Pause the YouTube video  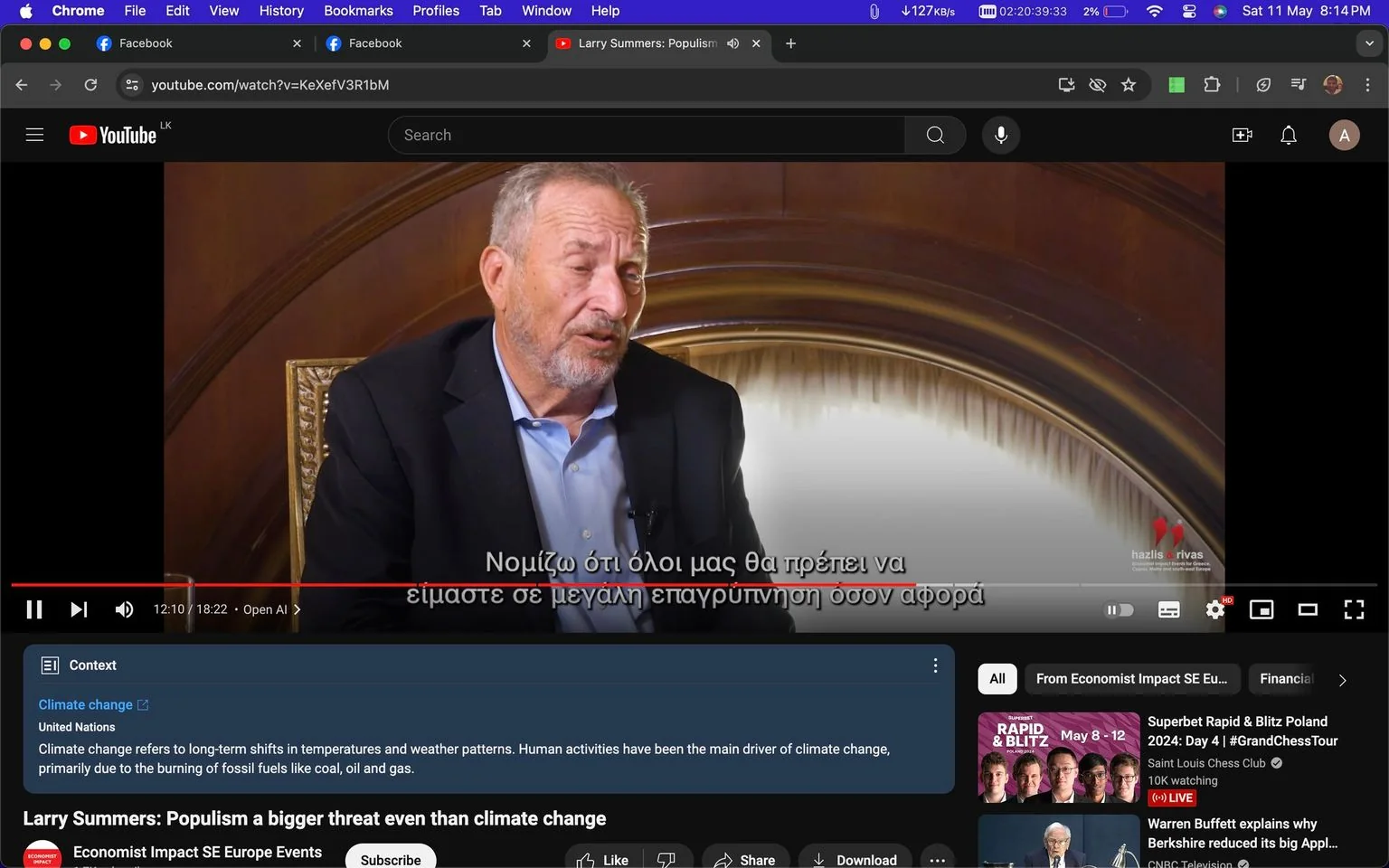tap(34, 609)
